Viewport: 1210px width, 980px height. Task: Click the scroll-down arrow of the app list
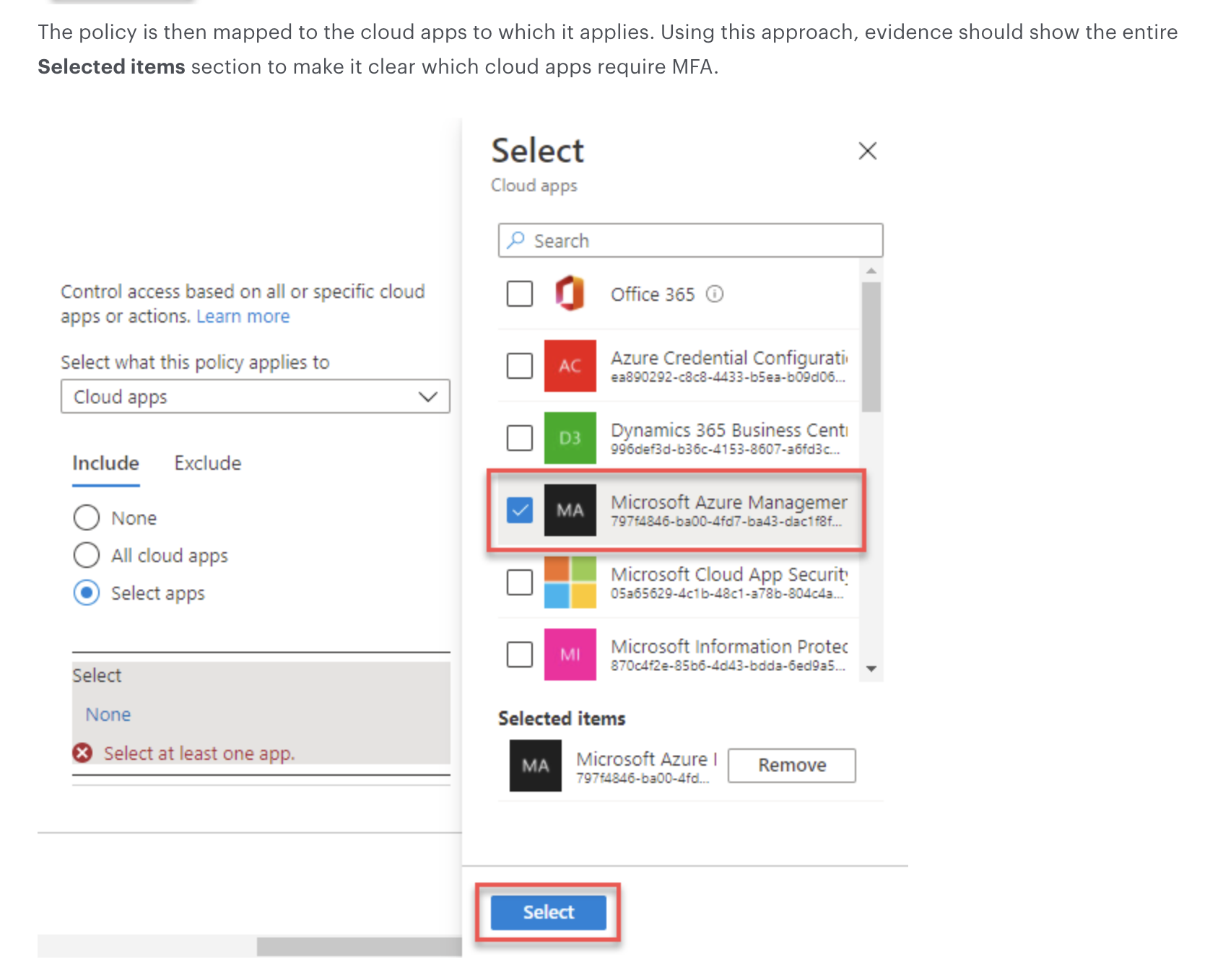[x=871, y=669]
